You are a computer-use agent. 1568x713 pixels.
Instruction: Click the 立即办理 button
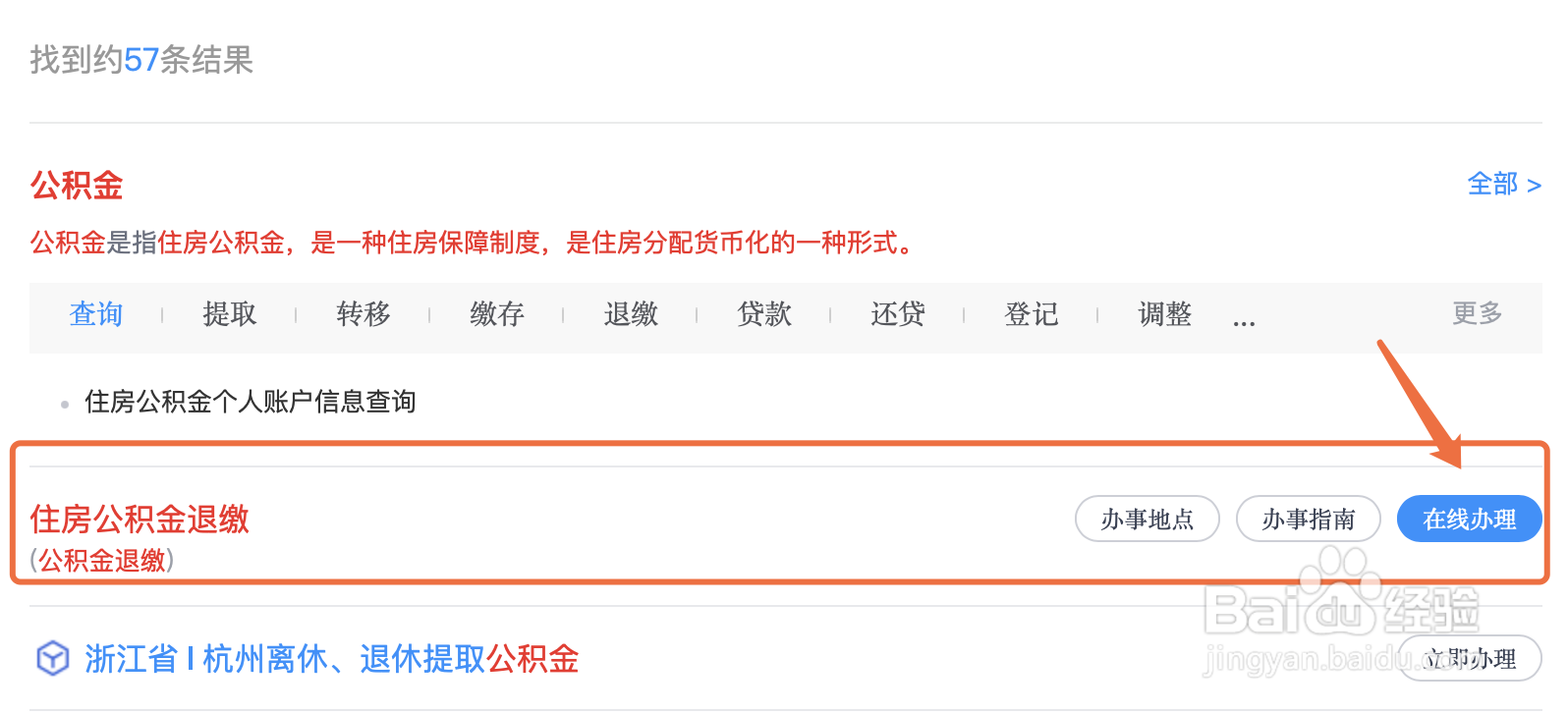coord(1470,658)
